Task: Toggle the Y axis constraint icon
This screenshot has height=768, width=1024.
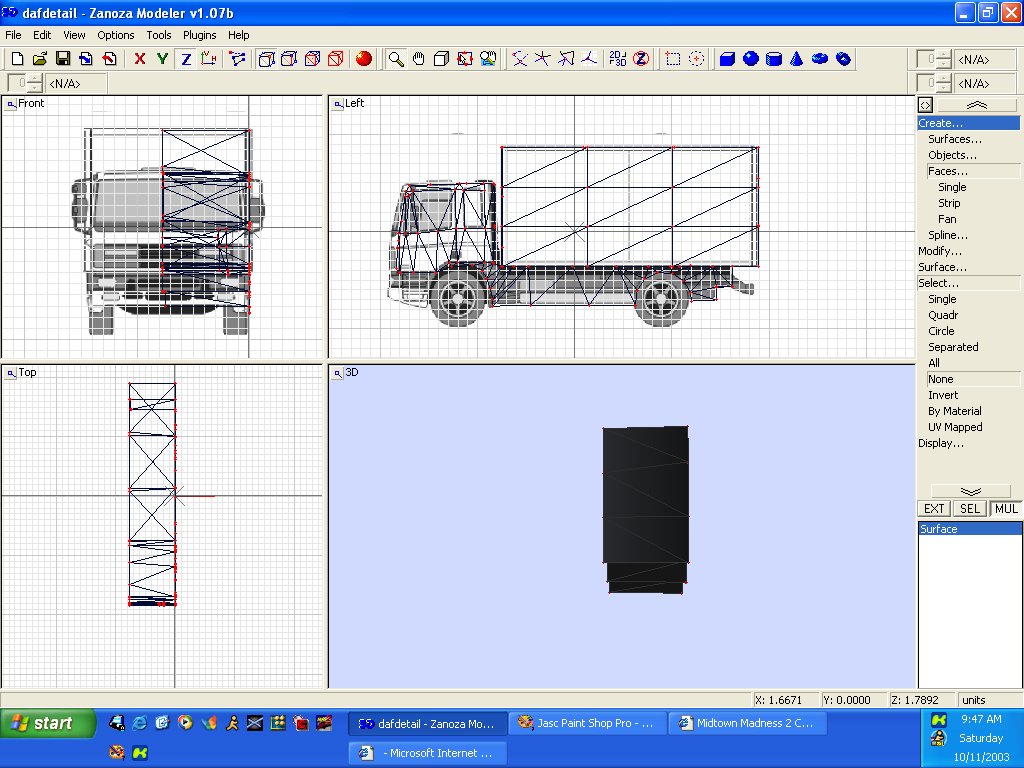Action: tap(162, 59)
